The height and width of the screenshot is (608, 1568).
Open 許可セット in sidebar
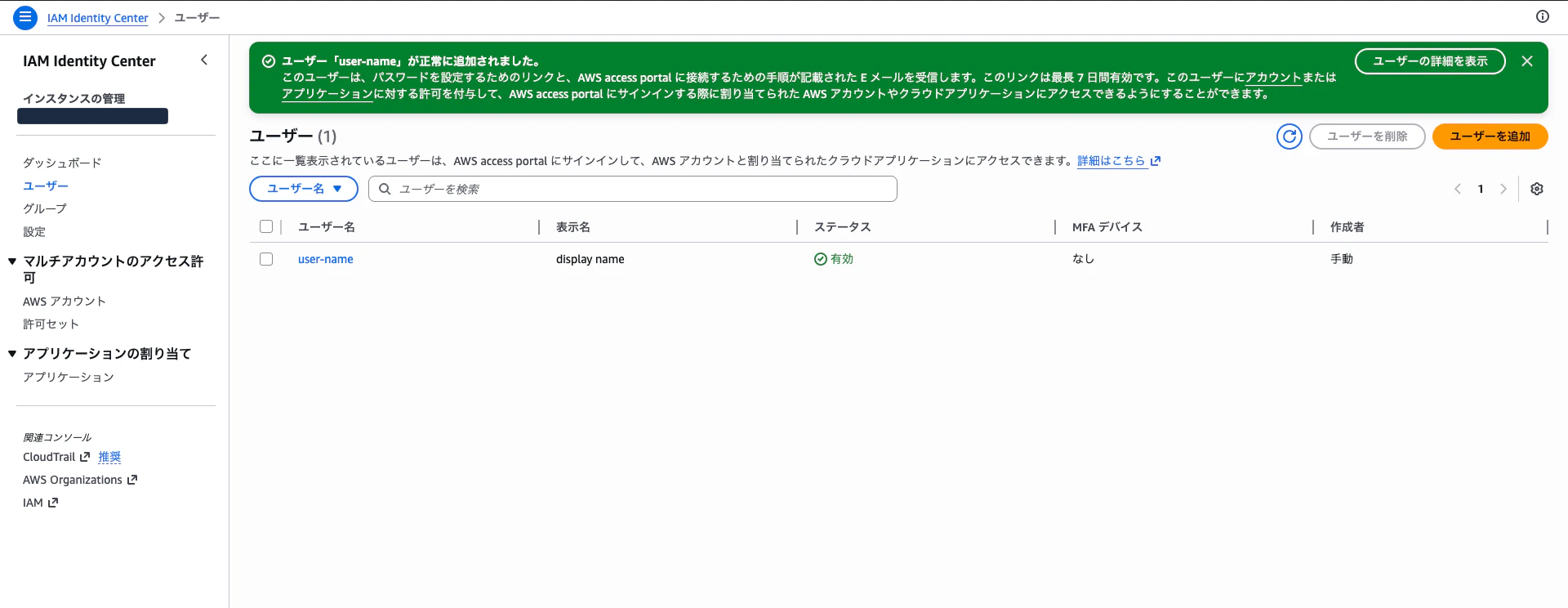[51, 324]
